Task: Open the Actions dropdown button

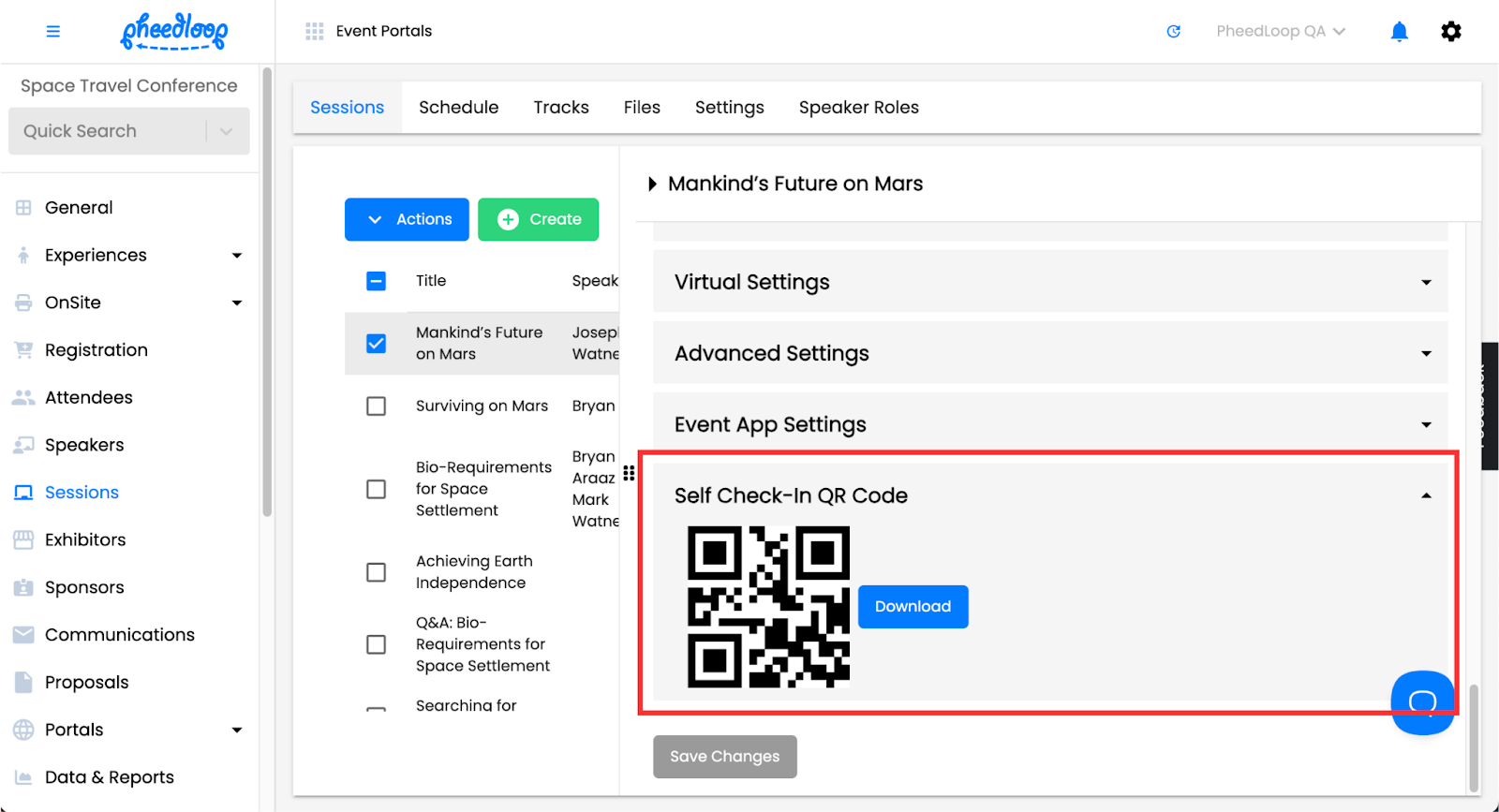Action: tap(407, 219)
